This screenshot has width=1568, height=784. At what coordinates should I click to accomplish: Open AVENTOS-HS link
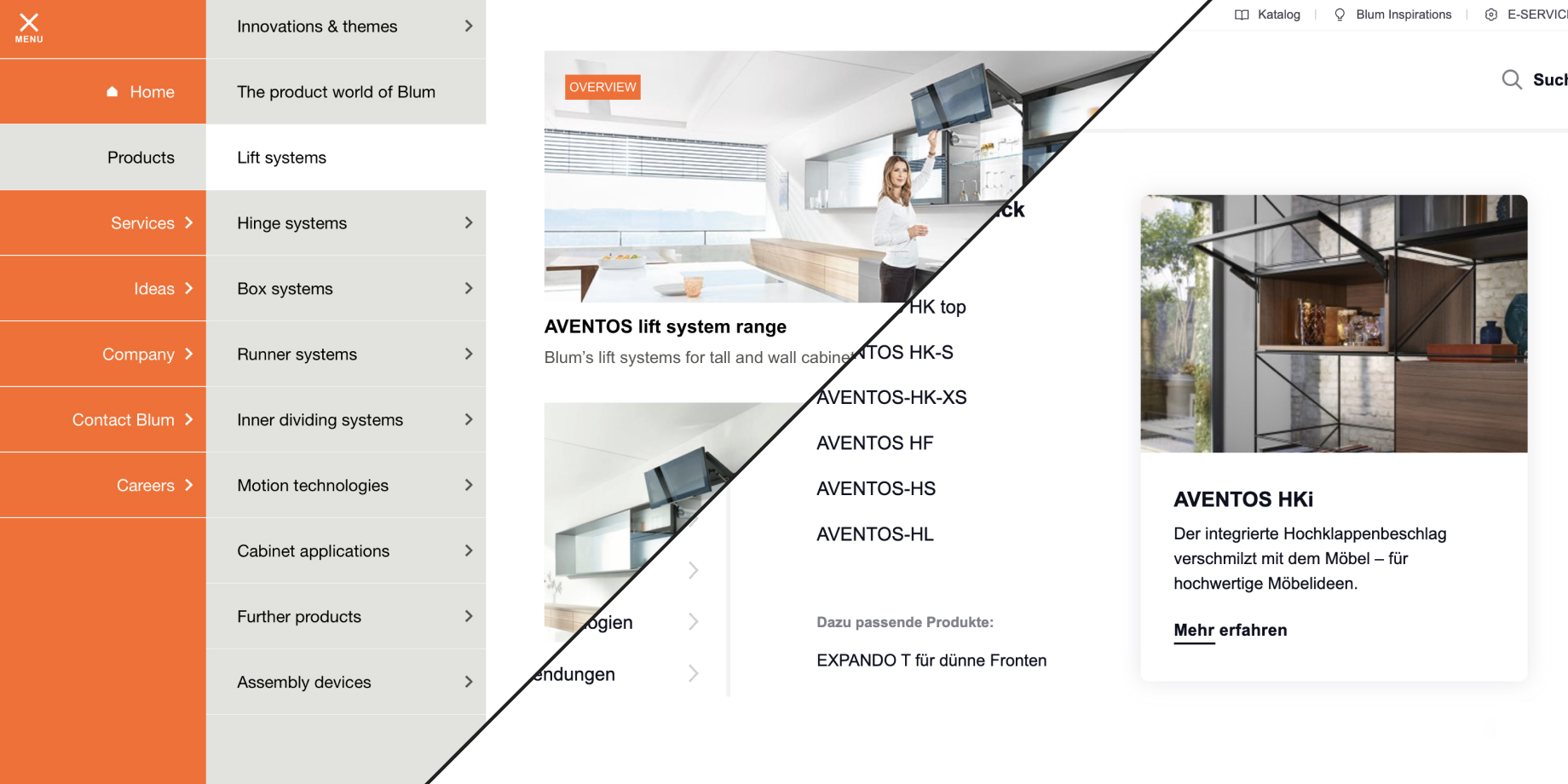coord(876,488)
